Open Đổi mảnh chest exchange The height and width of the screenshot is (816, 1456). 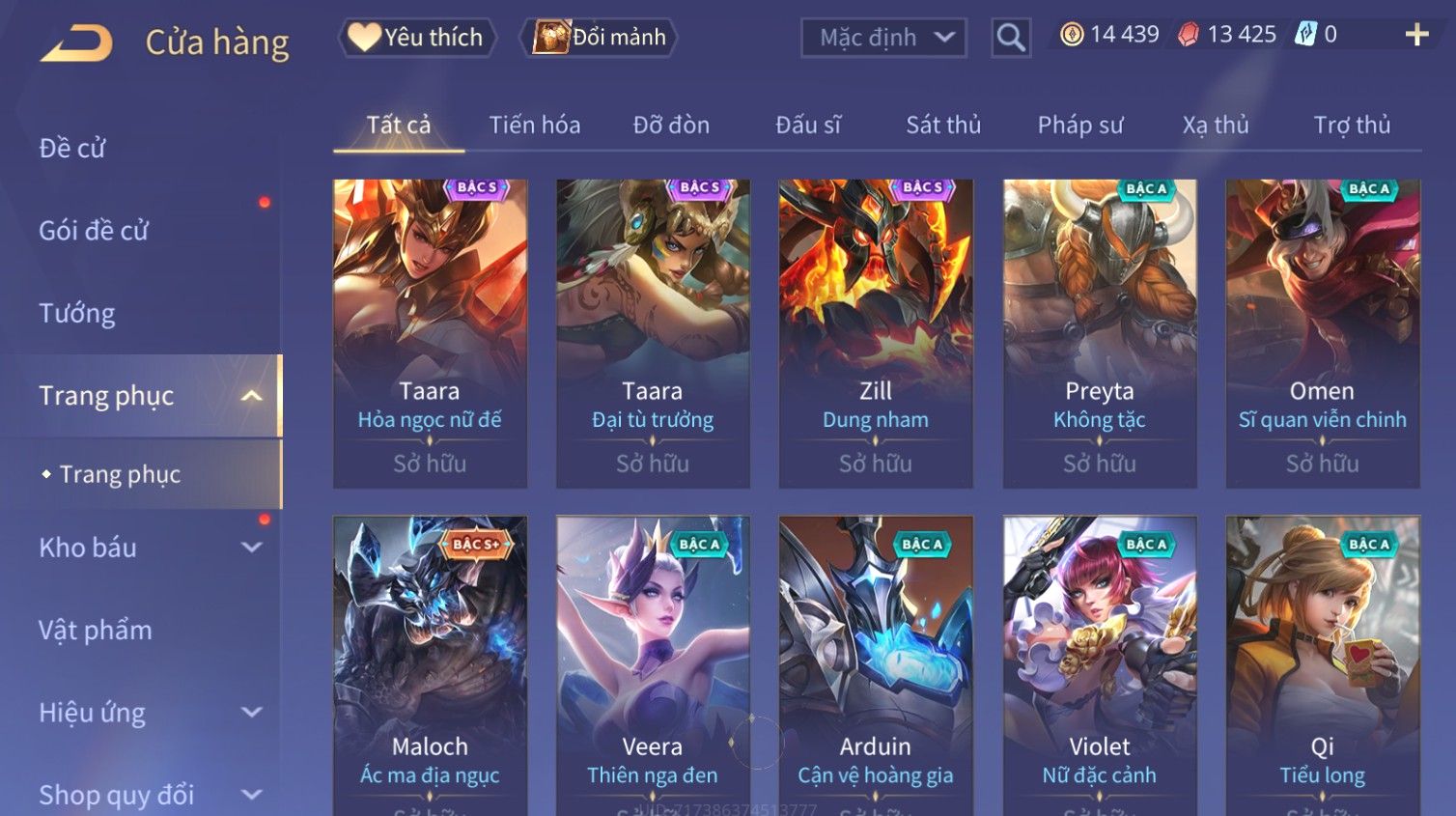[x=599, y=38]
